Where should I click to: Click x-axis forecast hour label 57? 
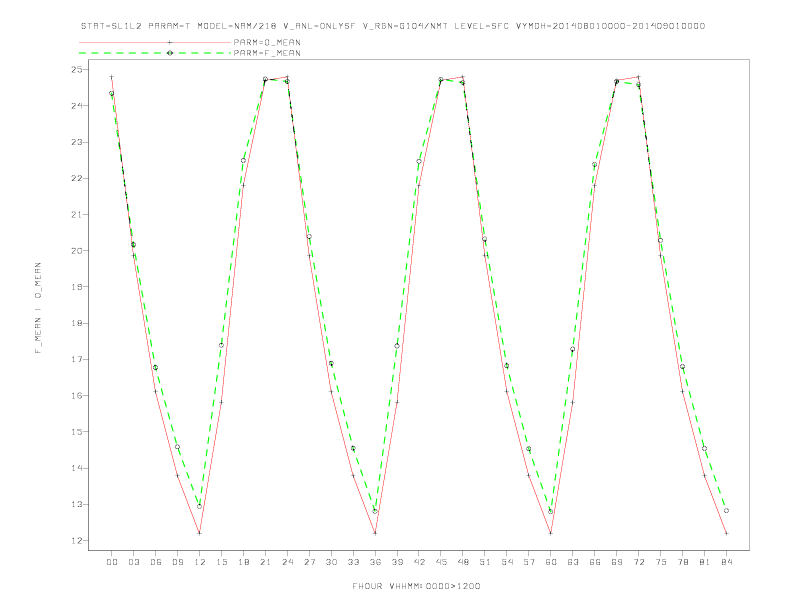point(529,562)
